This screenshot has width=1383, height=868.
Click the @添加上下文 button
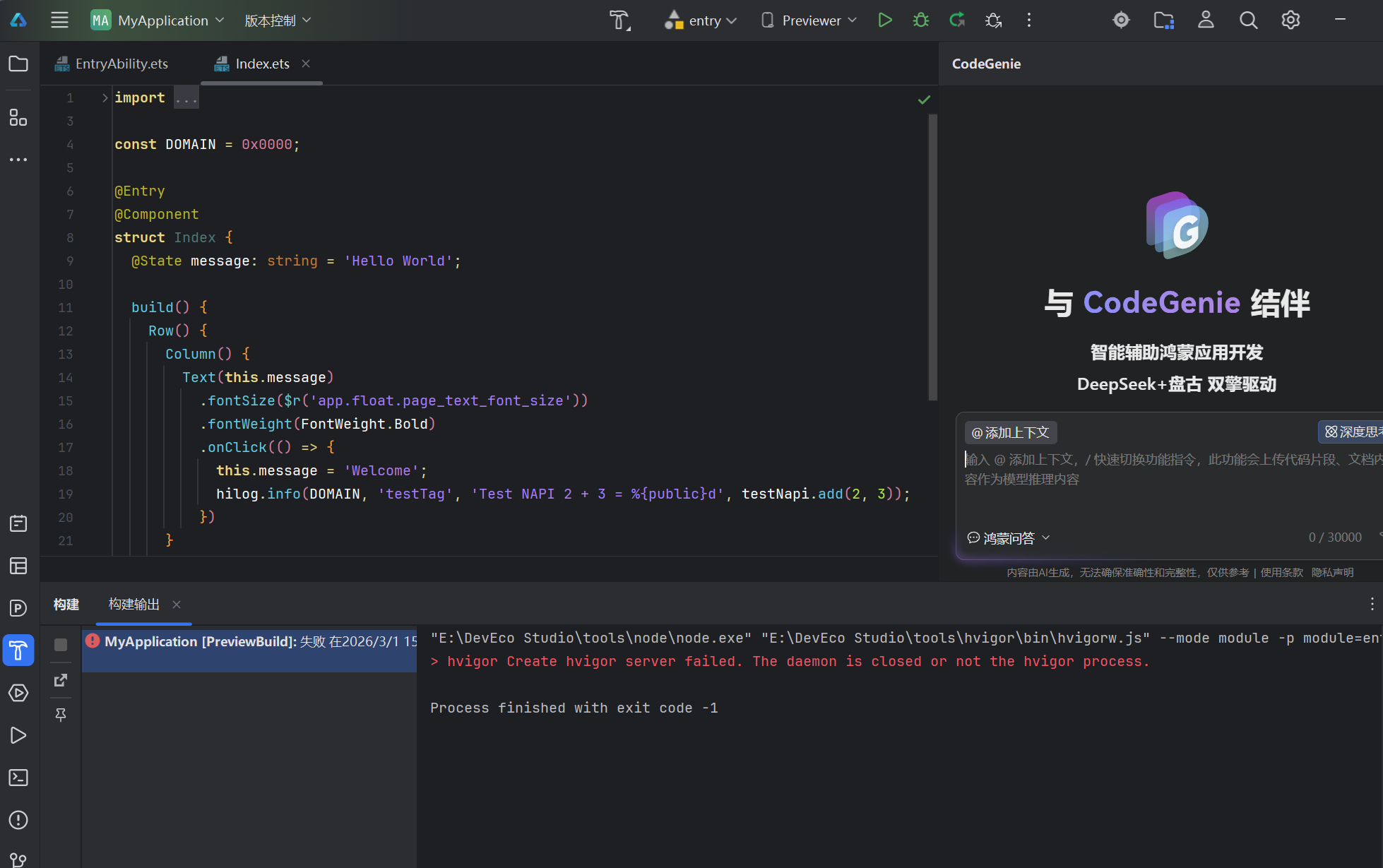[x=1010, y=432]
